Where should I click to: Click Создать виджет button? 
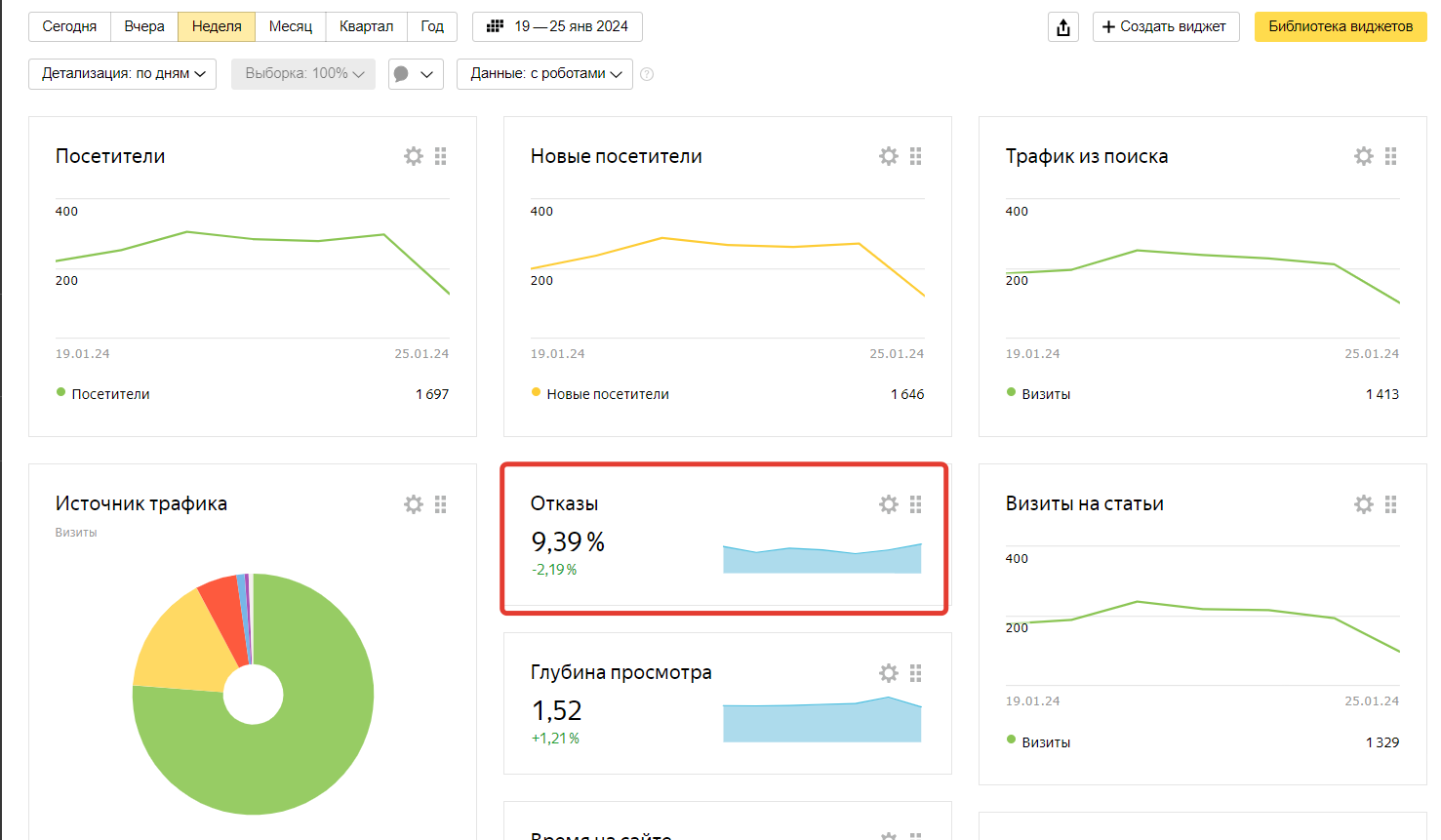1166,26
